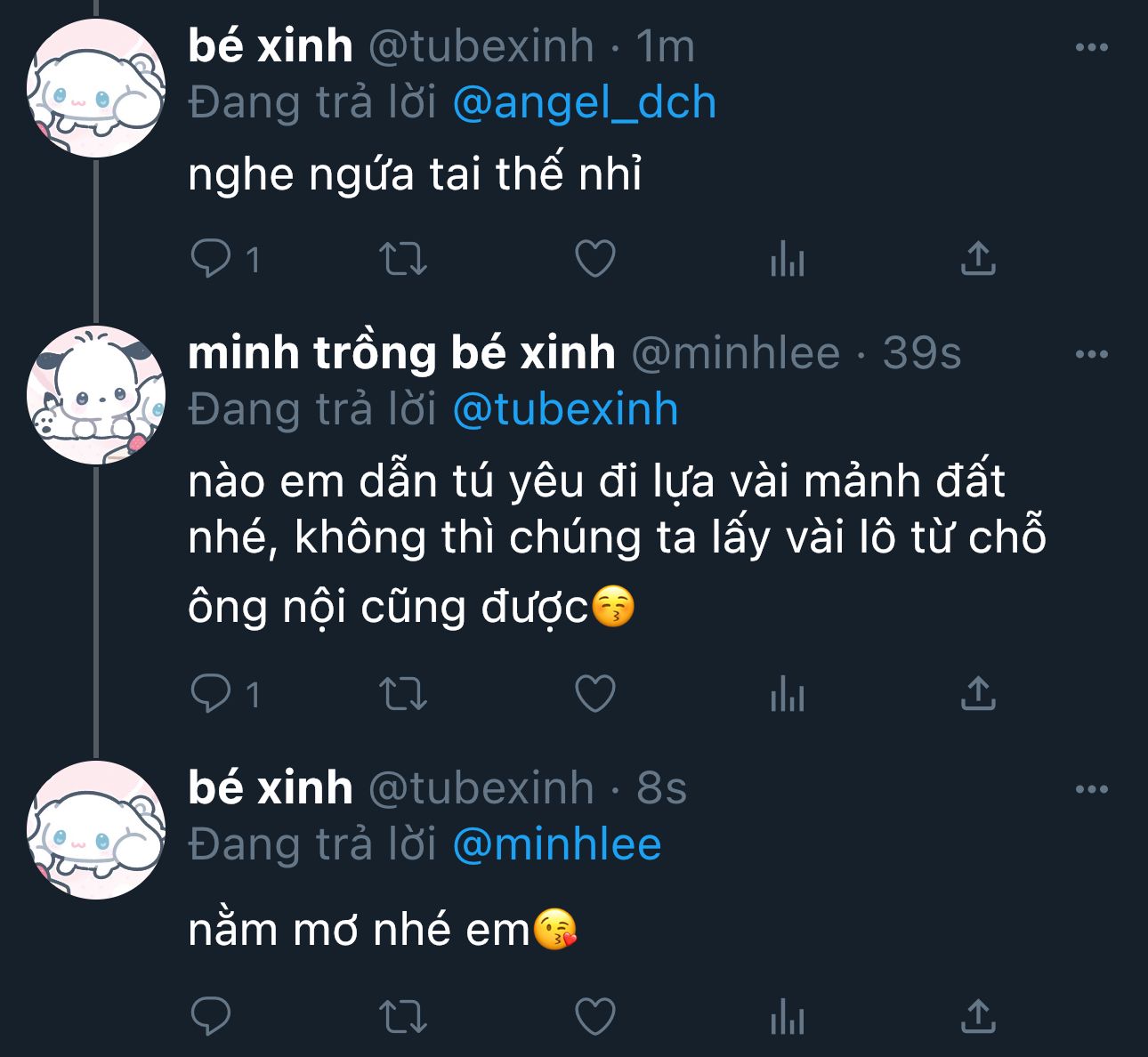1148x1057 pixels.
Task: Share minh trồng bé xinh's tweet
Action: pos(978,693)
